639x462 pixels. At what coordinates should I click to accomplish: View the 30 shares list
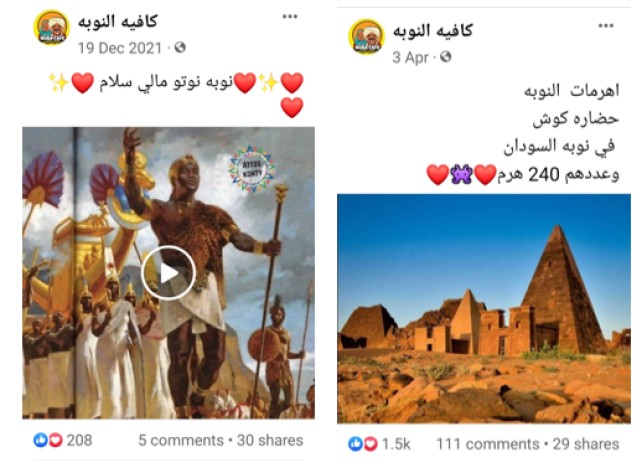[270, 440]
